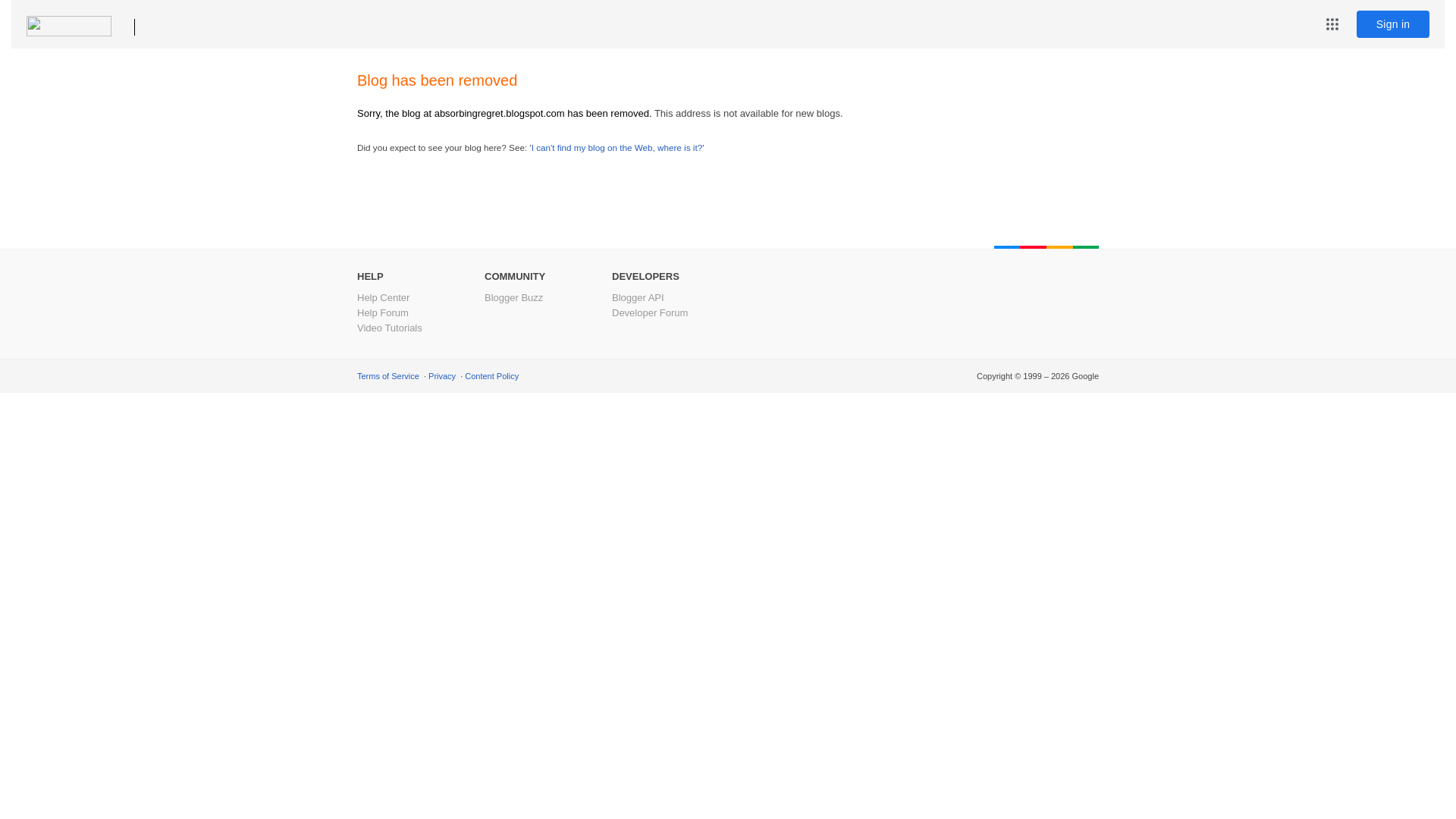Screen dimensions: 1456x819
Task: Open the Video Tutorials link
Action: 389,328
